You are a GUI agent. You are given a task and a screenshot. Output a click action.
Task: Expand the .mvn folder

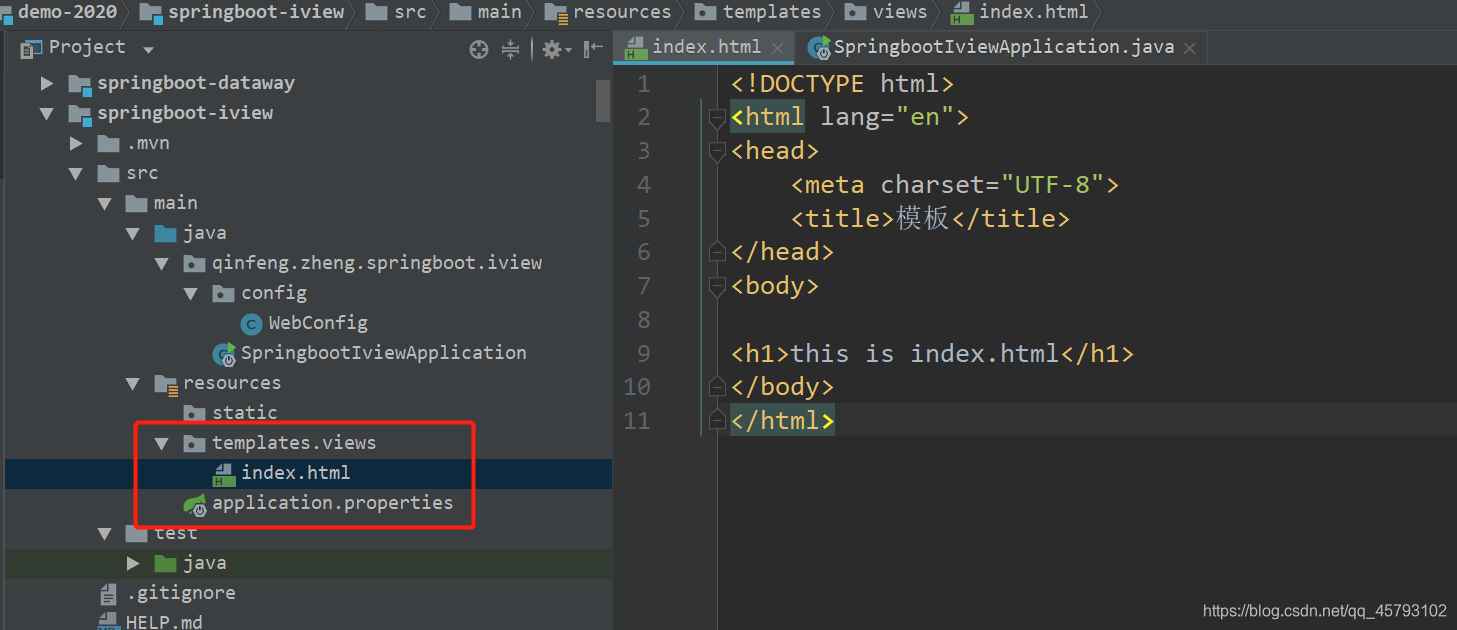pos(76,143)
